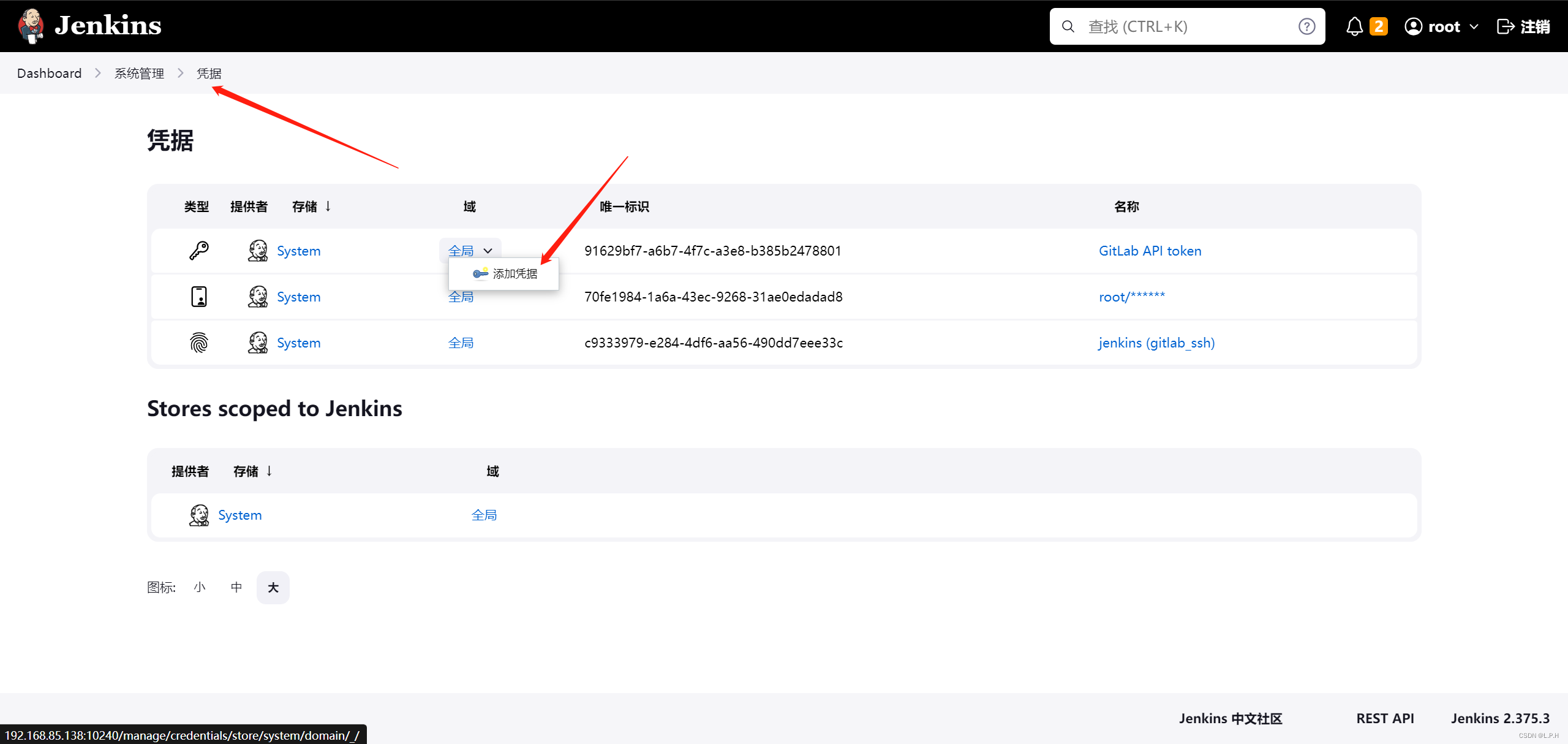The height and width of the screenshot is (744, 1568).
Task: Click the Jenkins butler logo icon
Action: coord(31,26)
